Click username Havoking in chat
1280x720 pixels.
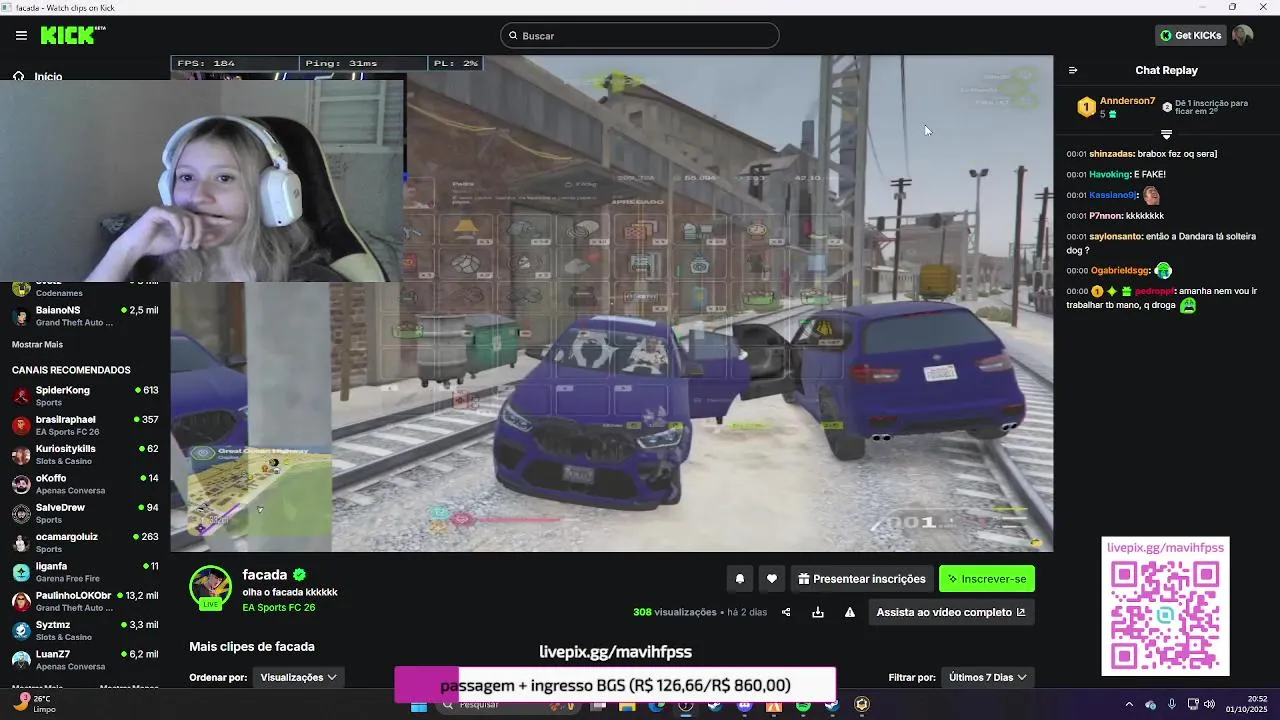(x=1109, y=174)
